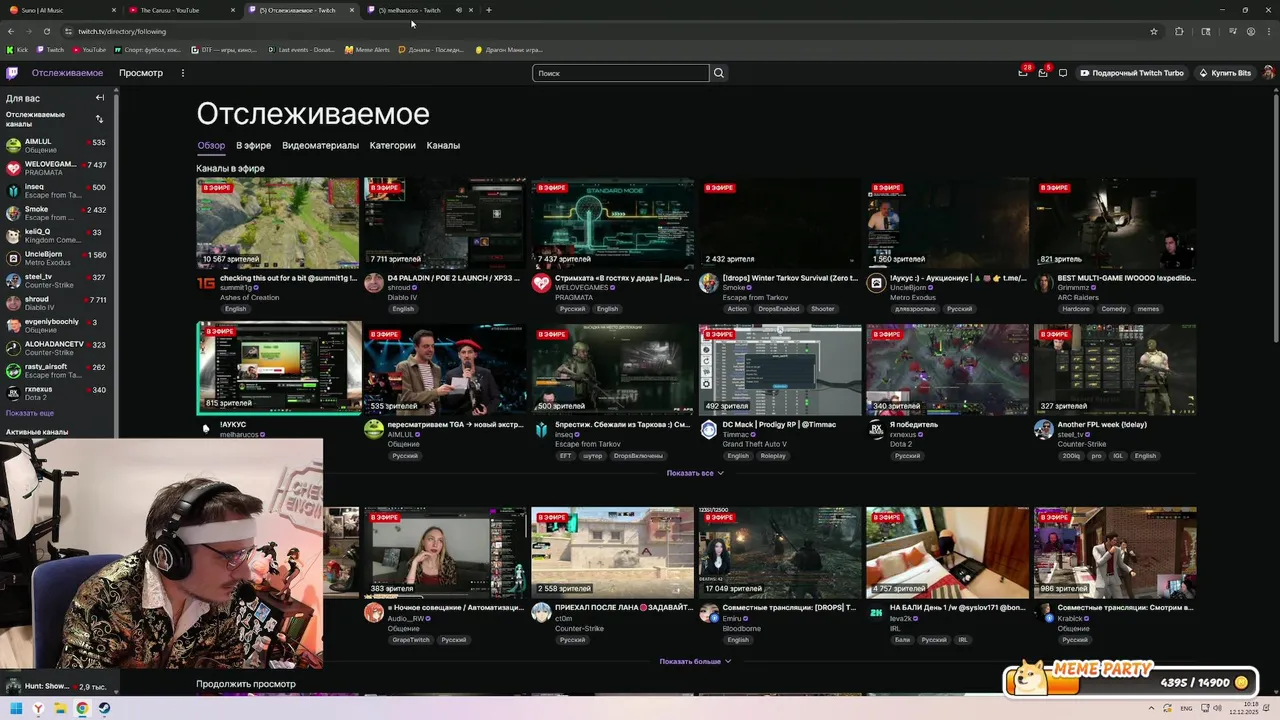The image size is (1280, 720).
Task: Open the Meme Alerts bookmark
Action: (x=367, y=49)
